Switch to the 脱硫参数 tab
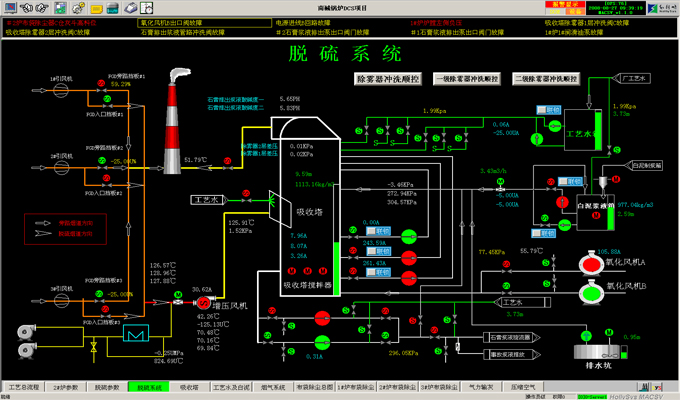This screenshot has width=680, height=400. tap(107, 387)
